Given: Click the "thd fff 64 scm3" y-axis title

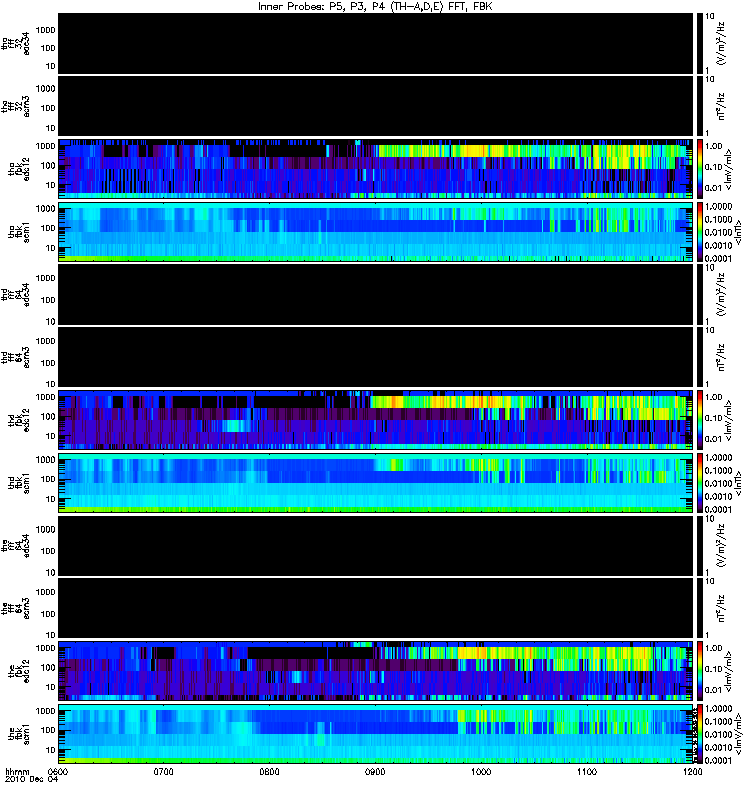Looking at the screenshot, I should (16, 357).
